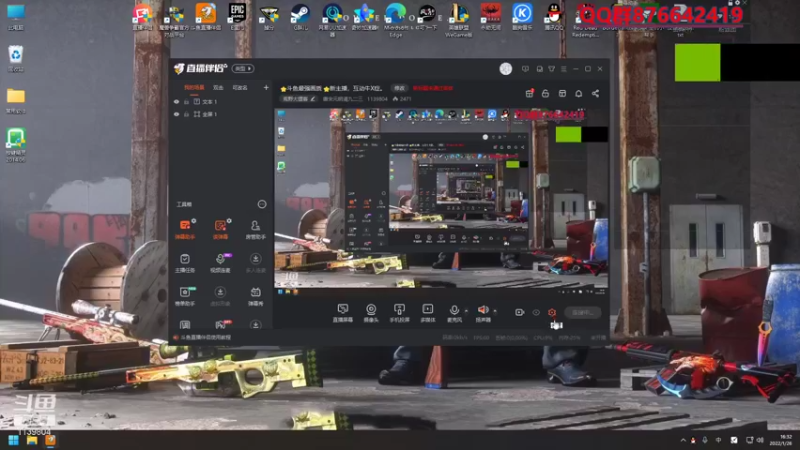The width and height of the screenshot is (800, 450).
Task: Open the mode switch pill beside the app logo
Action: tap(243, 68)
